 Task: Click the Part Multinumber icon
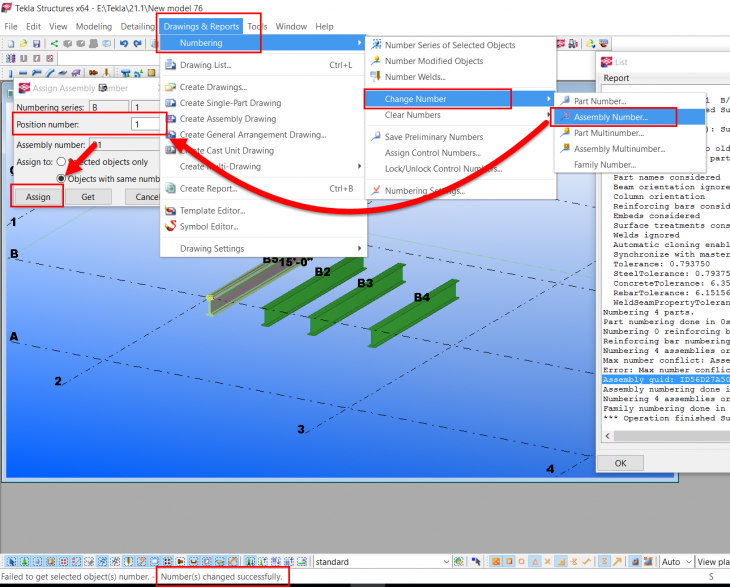(565, 133)
